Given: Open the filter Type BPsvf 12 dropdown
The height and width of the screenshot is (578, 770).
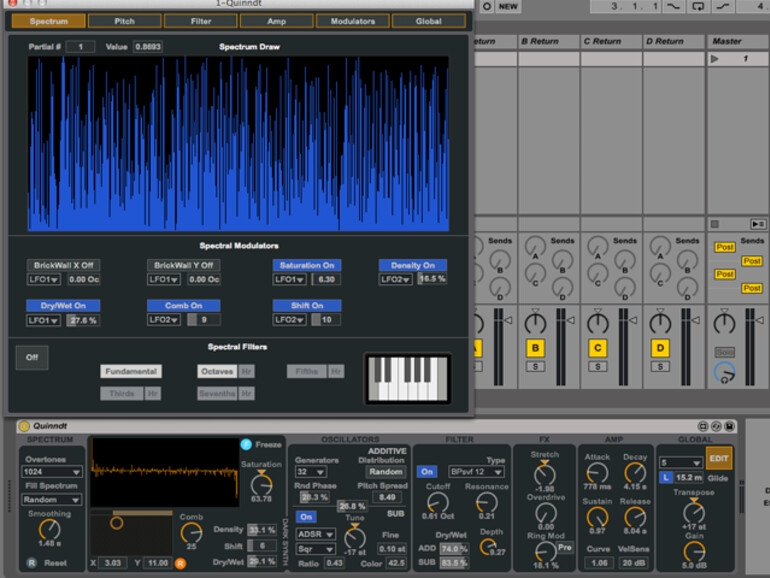Looking at the screenshot, I should coord(476,471).
